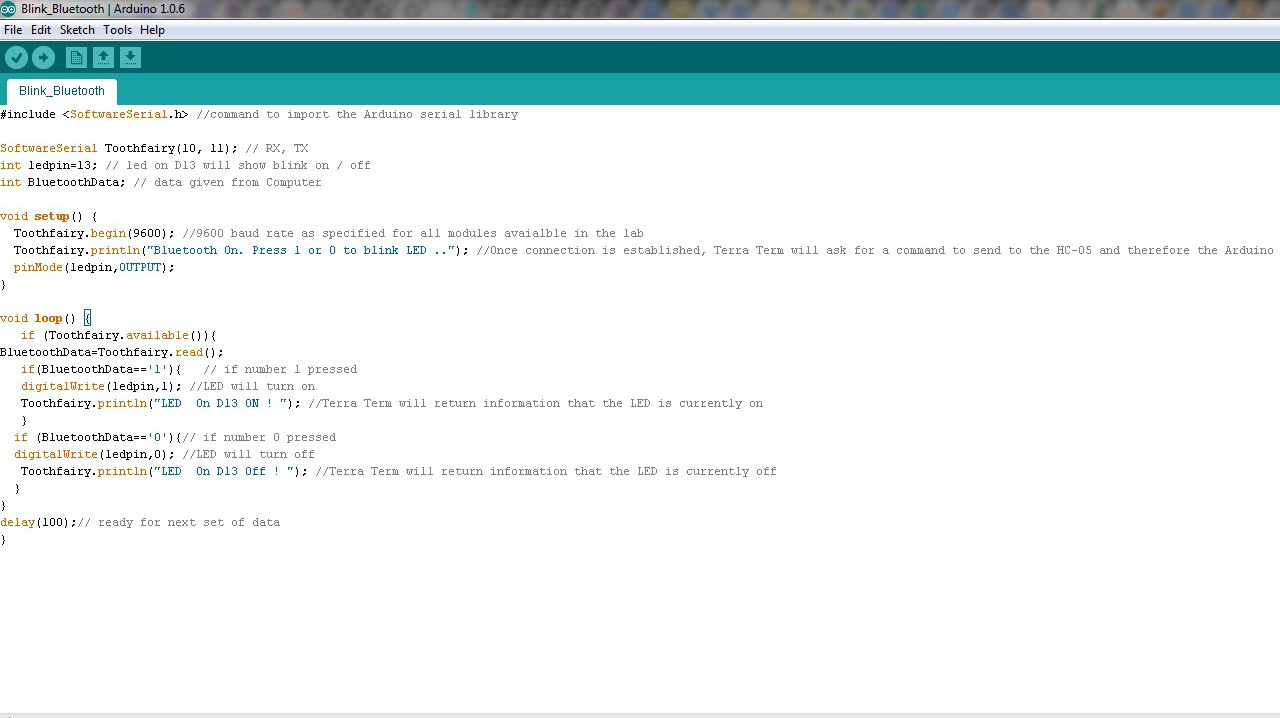Open the Help menu

point(152,30)
